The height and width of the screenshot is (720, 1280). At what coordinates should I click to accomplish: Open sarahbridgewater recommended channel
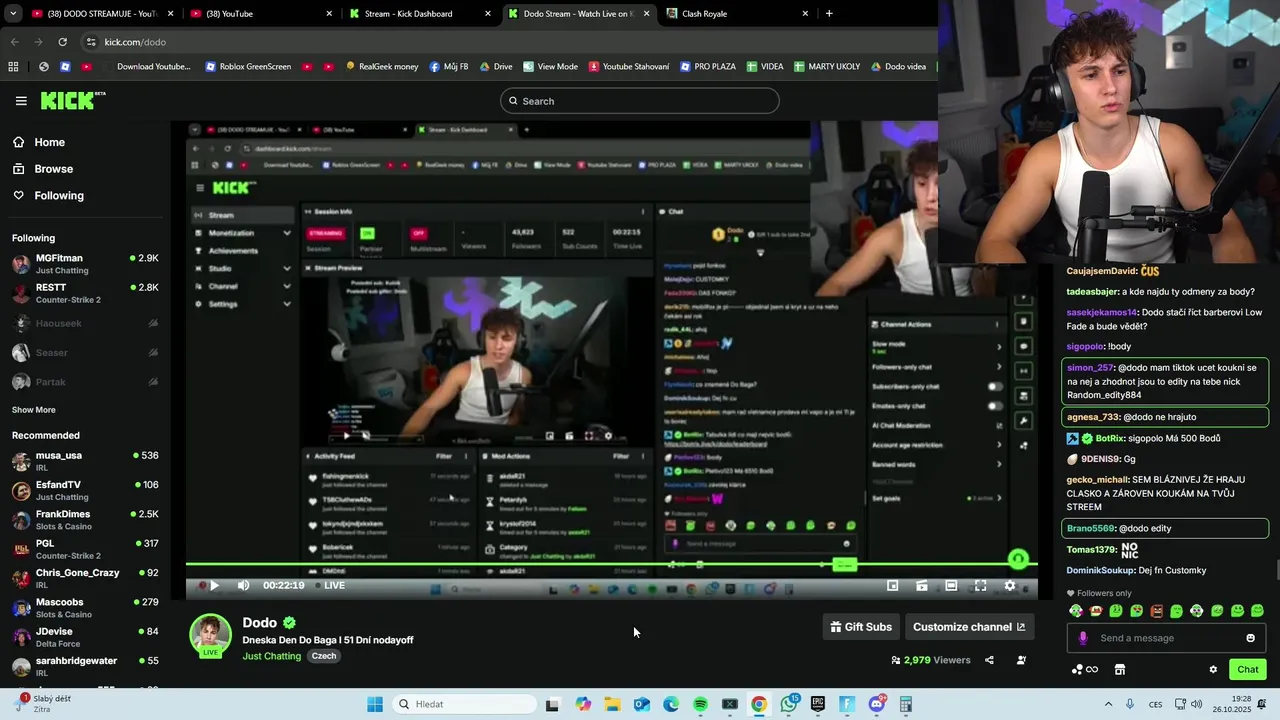tap(85, 667)
